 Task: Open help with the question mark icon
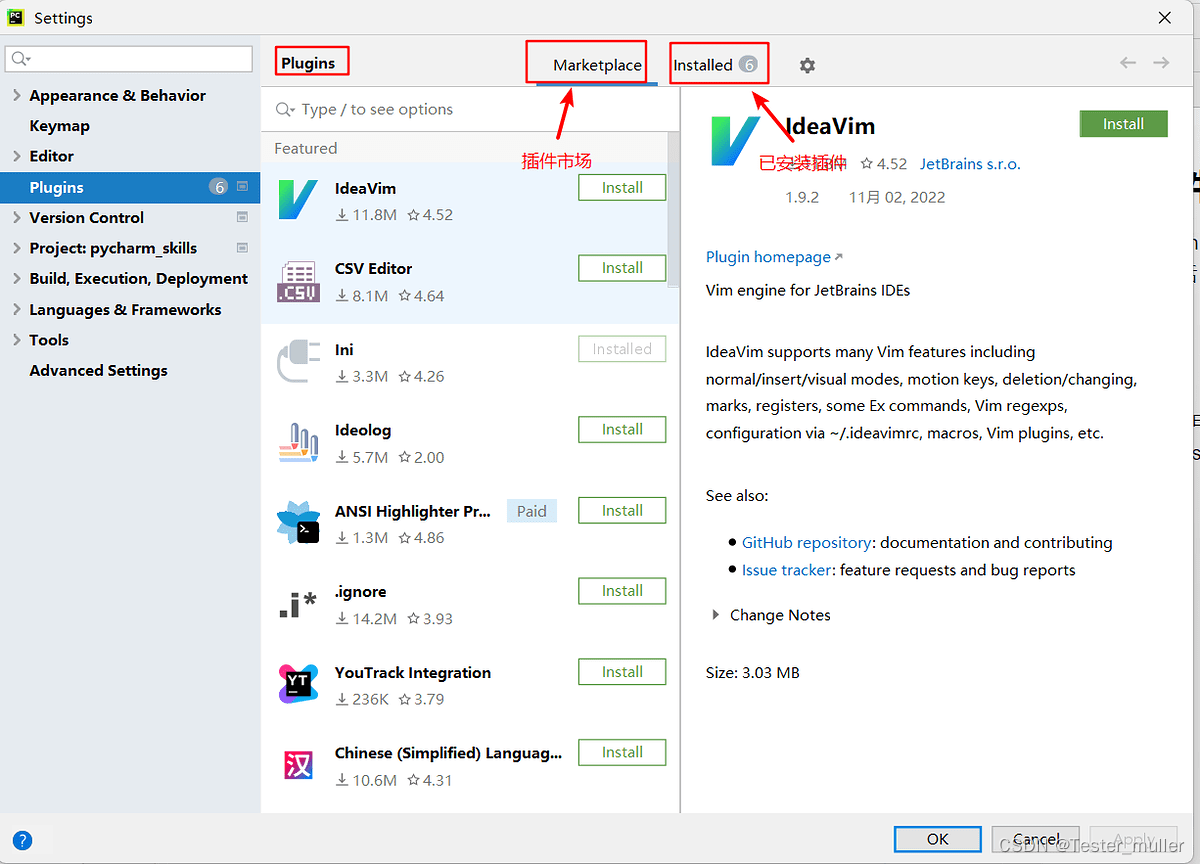(x=22, y=840)
